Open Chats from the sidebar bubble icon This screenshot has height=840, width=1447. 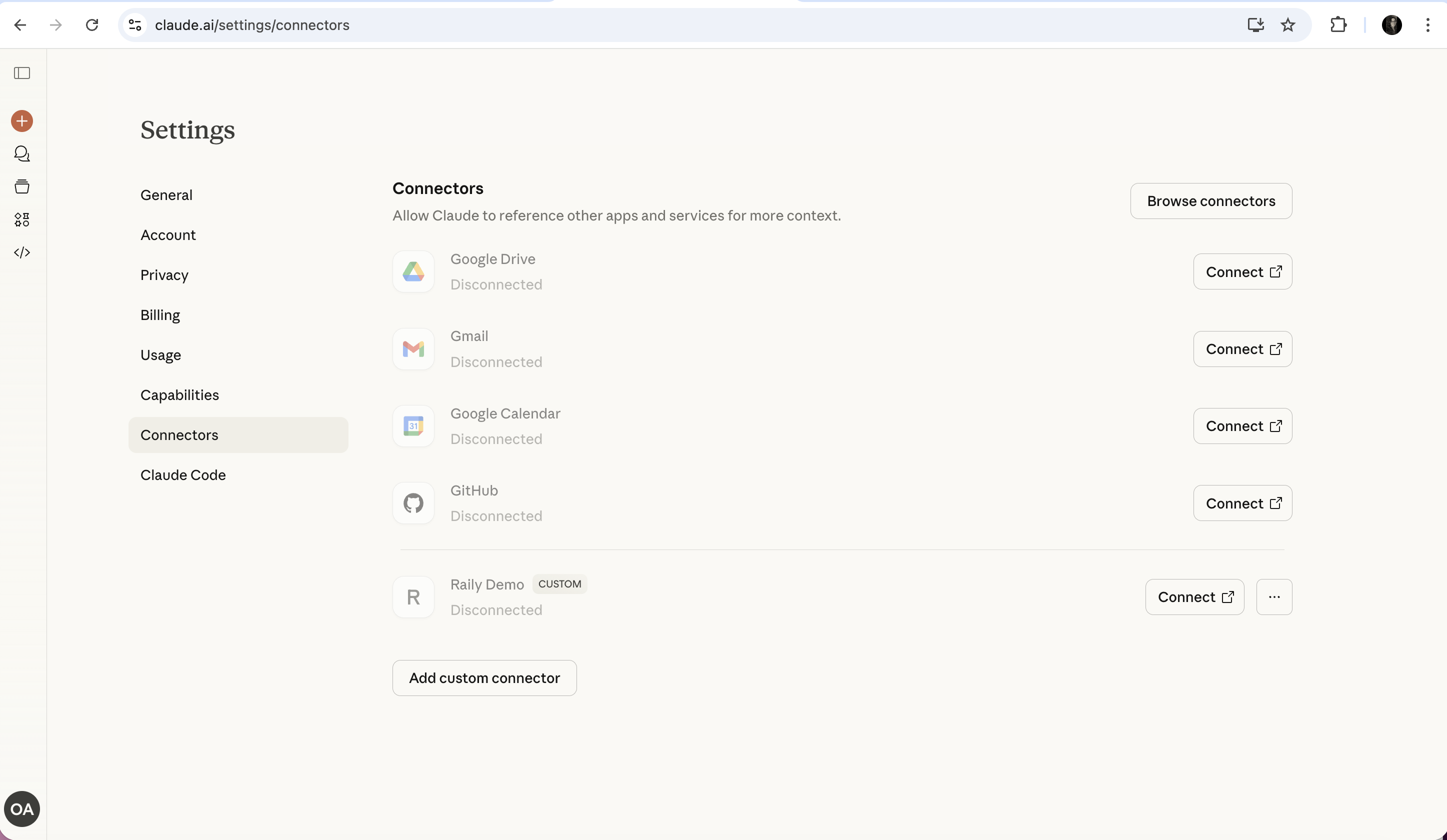tap(22, 153)
